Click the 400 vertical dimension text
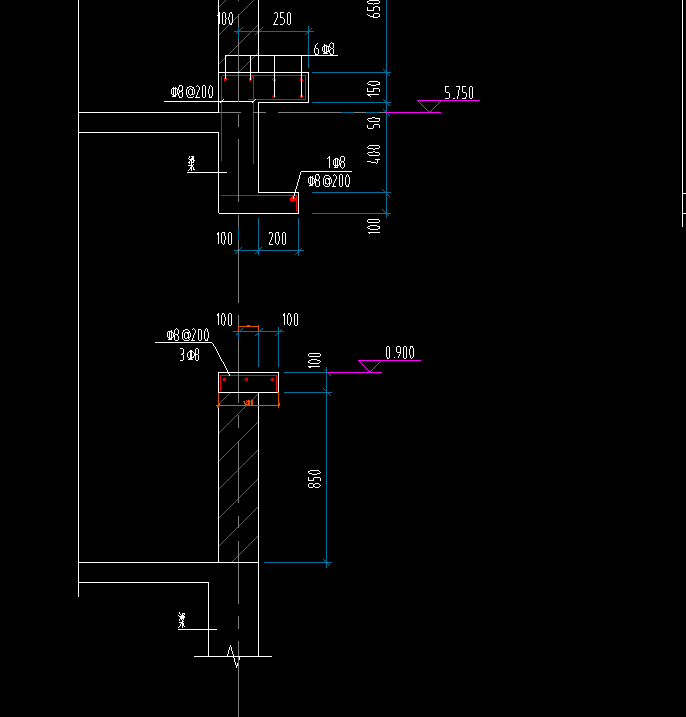The height and width of the screenshot is (717, 686). tap(374, 154)
